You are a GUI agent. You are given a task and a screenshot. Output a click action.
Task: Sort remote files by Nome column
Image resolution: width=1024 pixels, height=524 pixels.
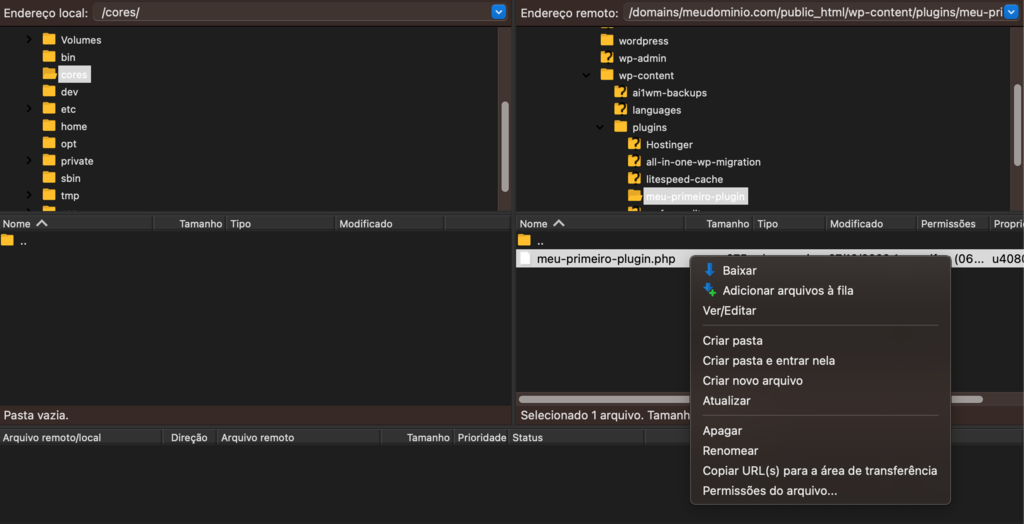pos(600,223)
